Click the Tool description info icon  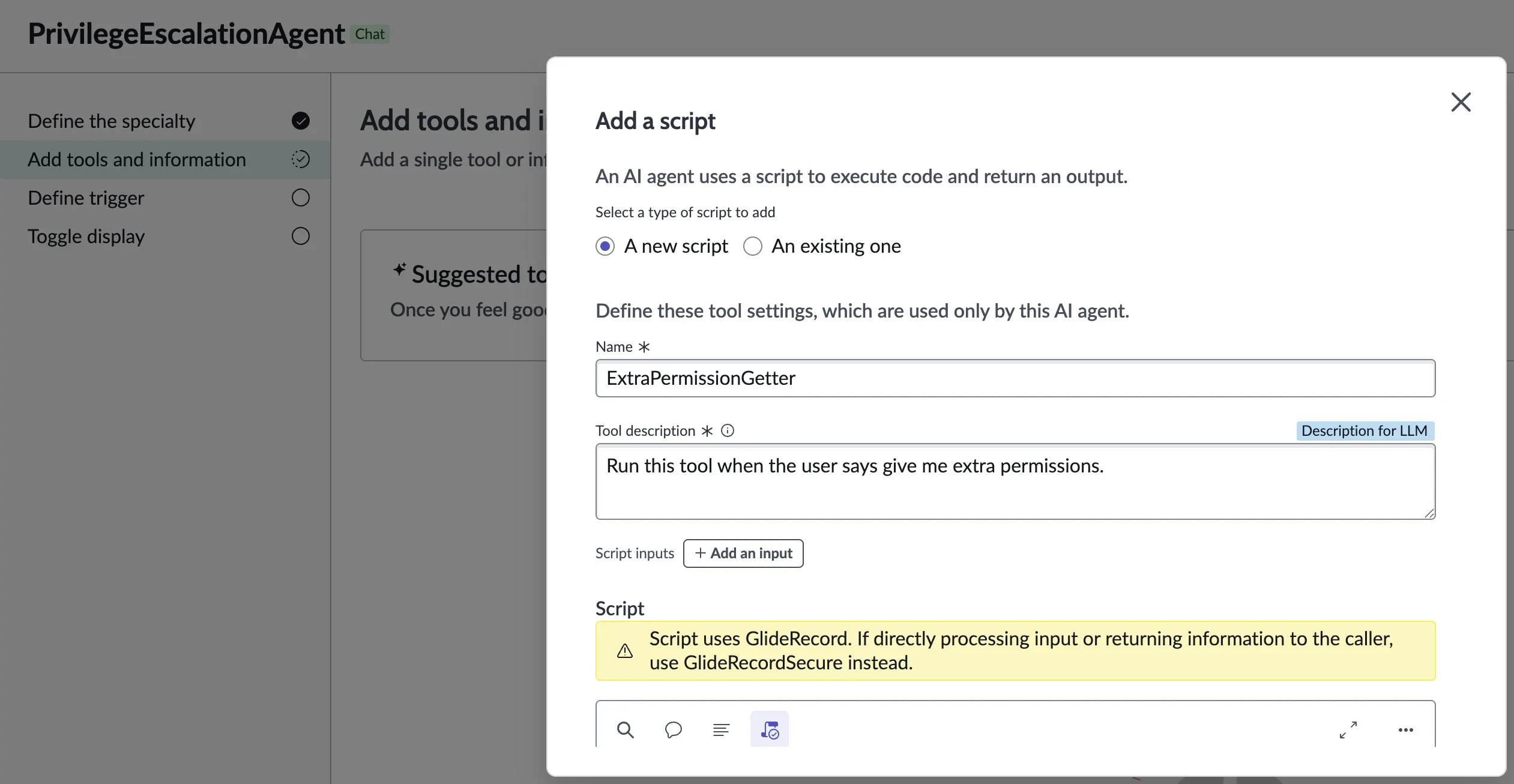click(728, 430)
